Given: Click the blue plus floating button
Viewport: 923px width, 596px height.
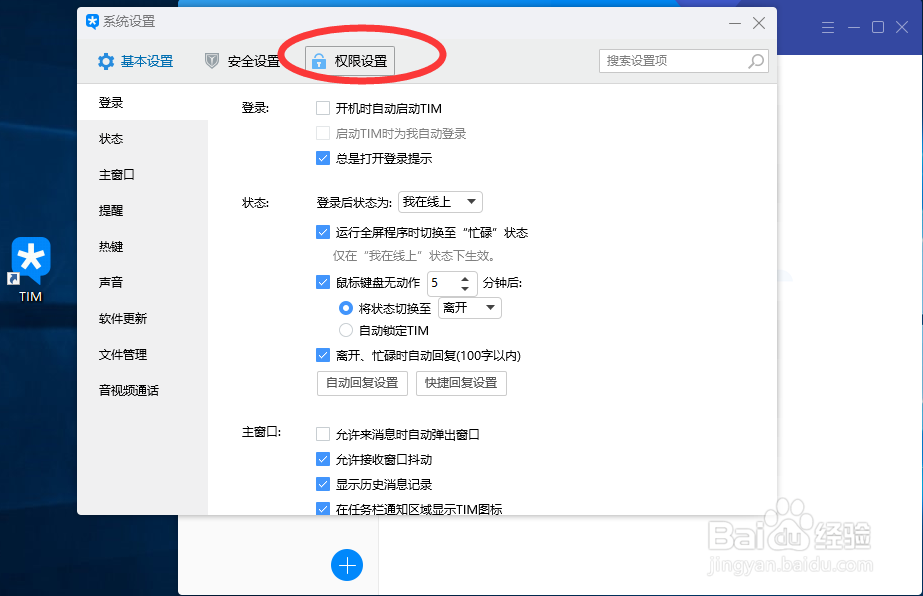Looking at the screenshot, I should pos(347,565).
